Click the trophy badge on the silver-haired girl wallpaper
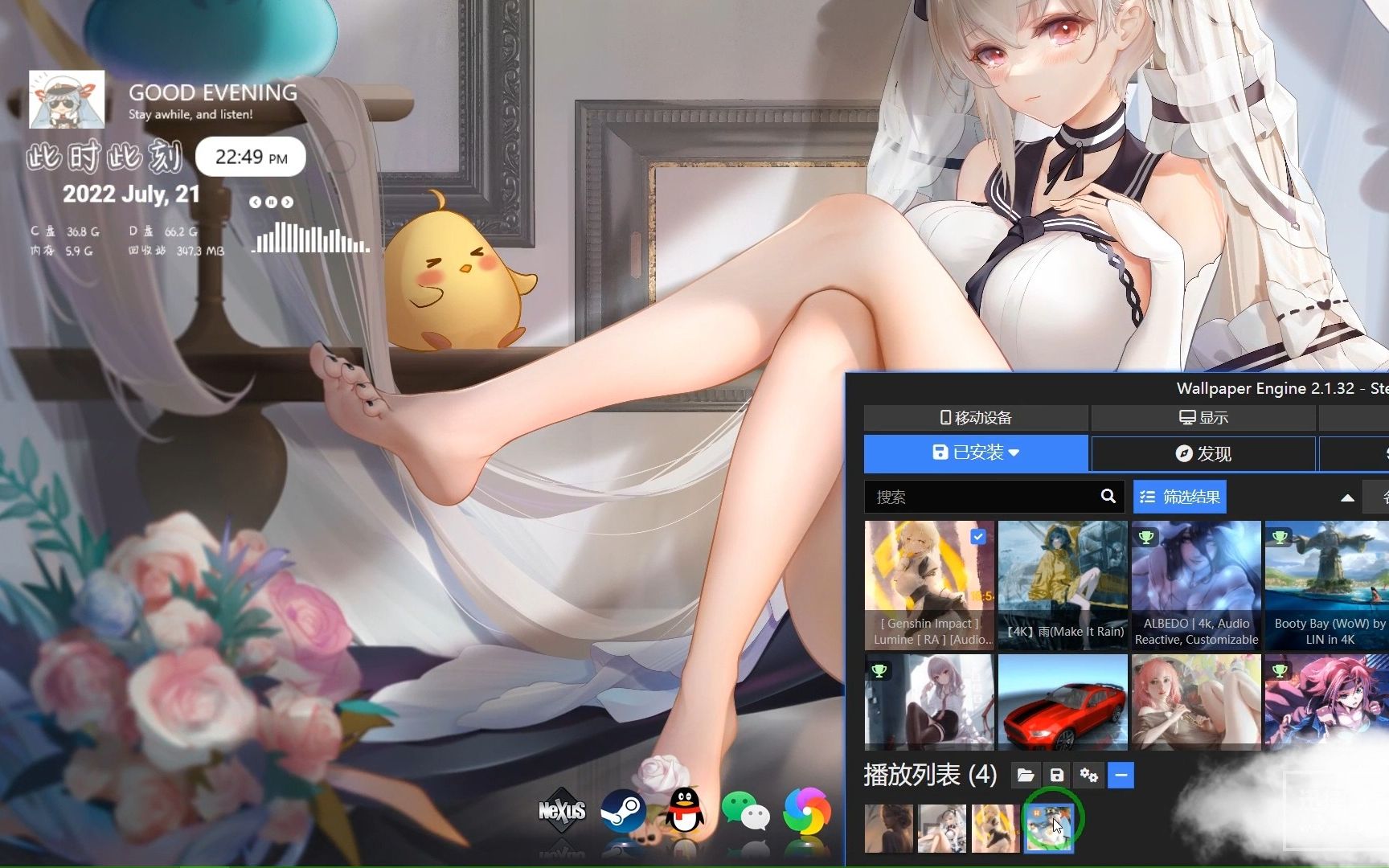1389x868 pixels. (879, 669)
